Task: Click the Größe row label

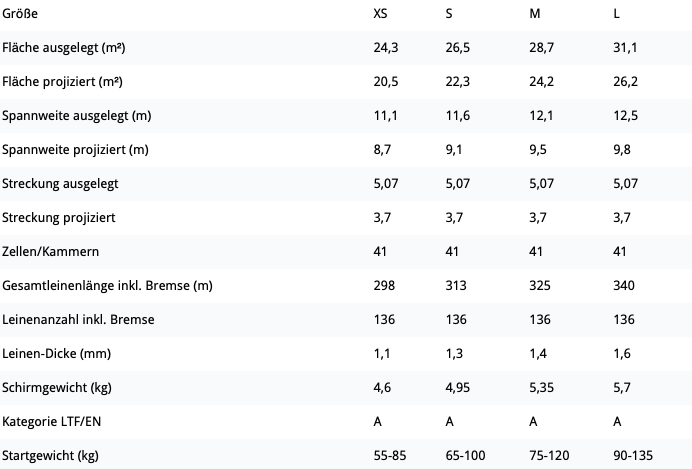Action: (x=20, y=14)
